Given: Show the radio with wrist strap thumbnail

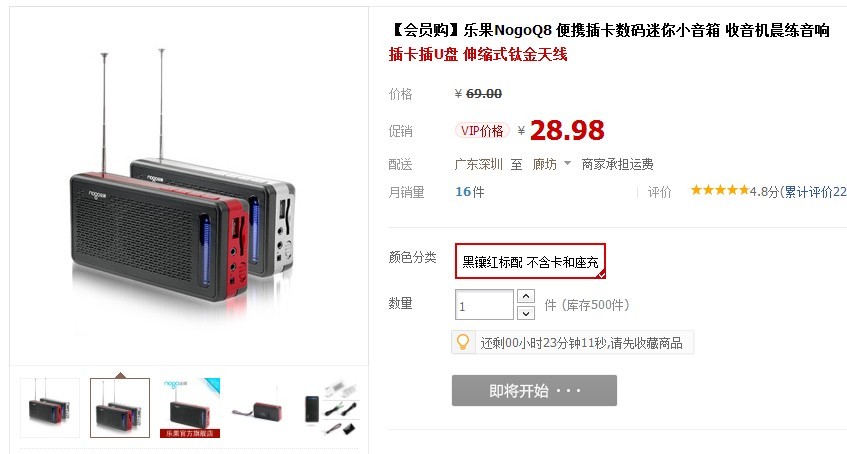Looking at the screenshot, I should [260, 408].
